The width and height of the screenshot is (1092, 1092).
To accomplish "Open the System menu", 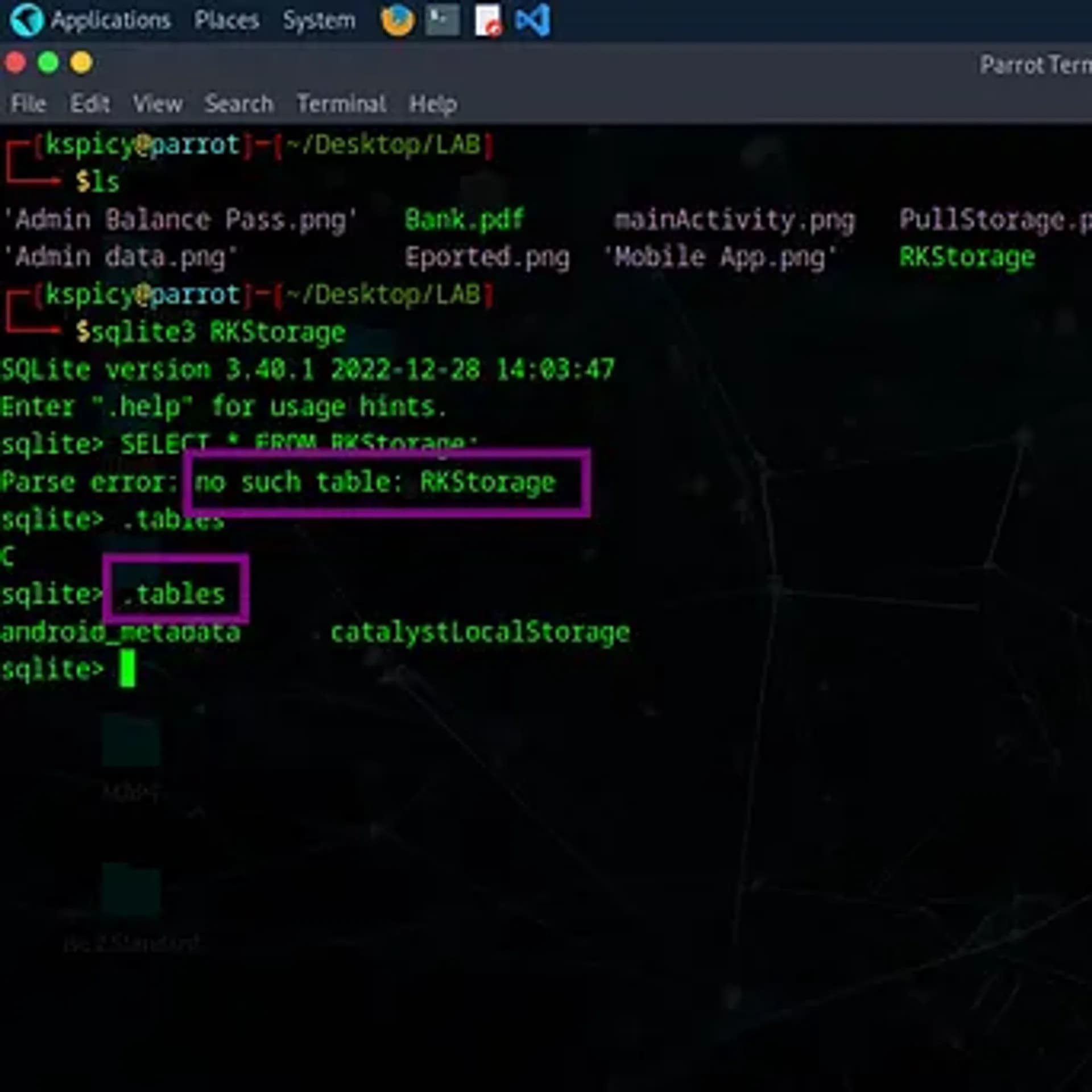I will tap(319, 21).
